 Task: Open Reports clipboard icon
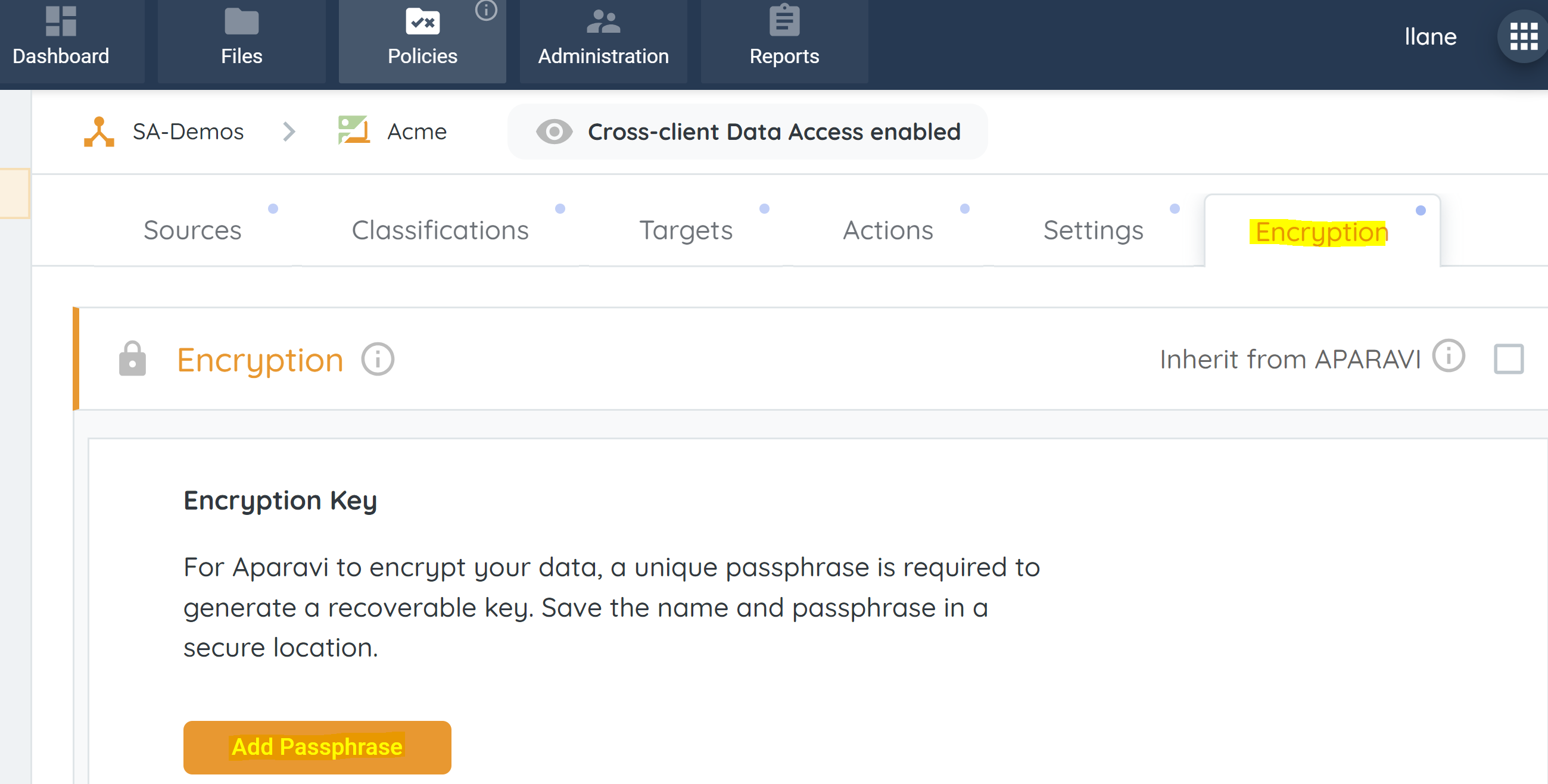(784, 20)
